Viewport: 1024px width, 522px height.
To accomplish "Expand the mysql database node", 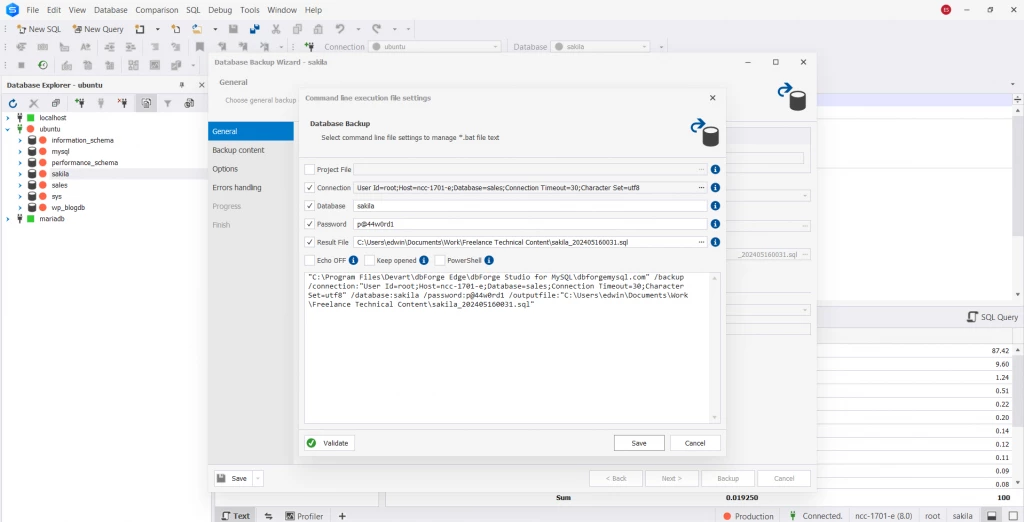I will point(20,152).
